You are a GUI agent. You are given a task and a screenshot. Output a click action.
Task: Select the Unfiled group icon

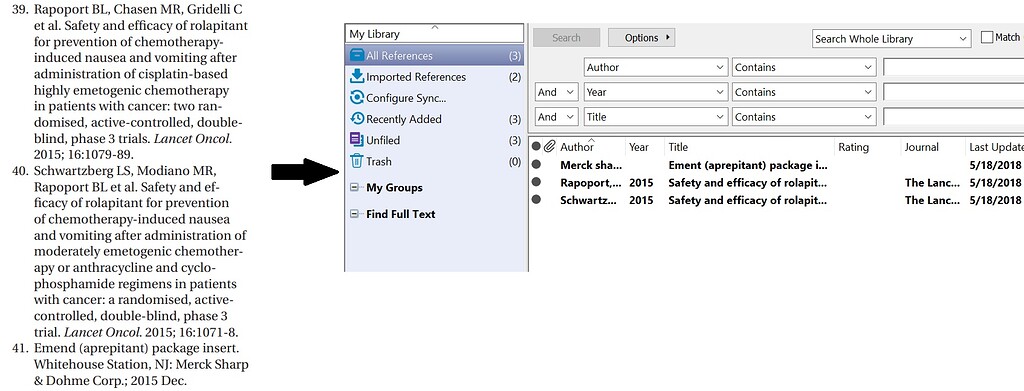click(357, 140)
